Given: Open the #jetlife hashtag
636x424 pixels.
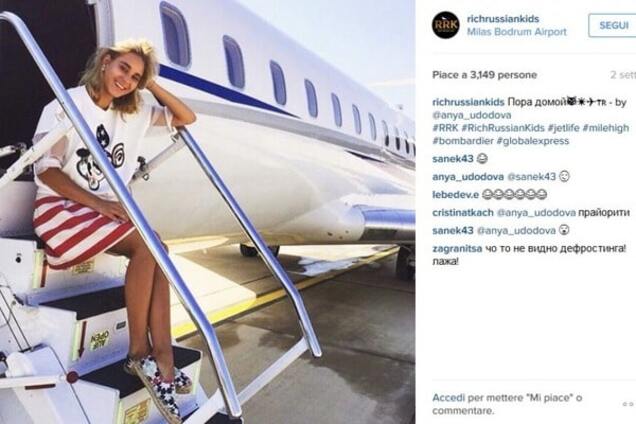Looking at the screenshot, I should click(563, 128).
